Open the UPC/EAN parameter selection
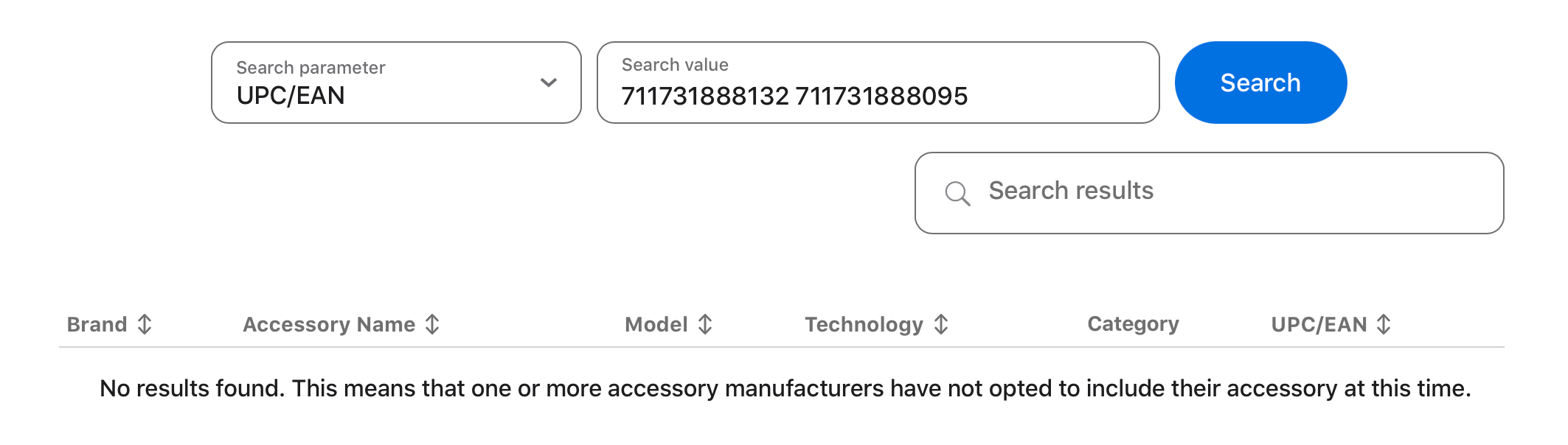Screen dimensions: 1568x445 point(396,83)
